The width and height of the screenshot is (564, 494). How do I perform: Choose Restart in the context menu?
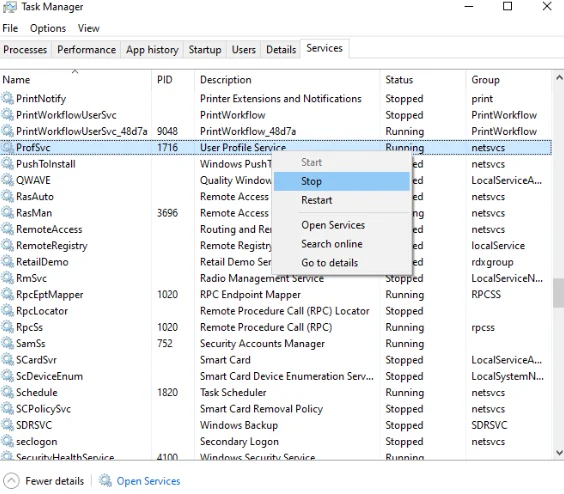(342, 200)
